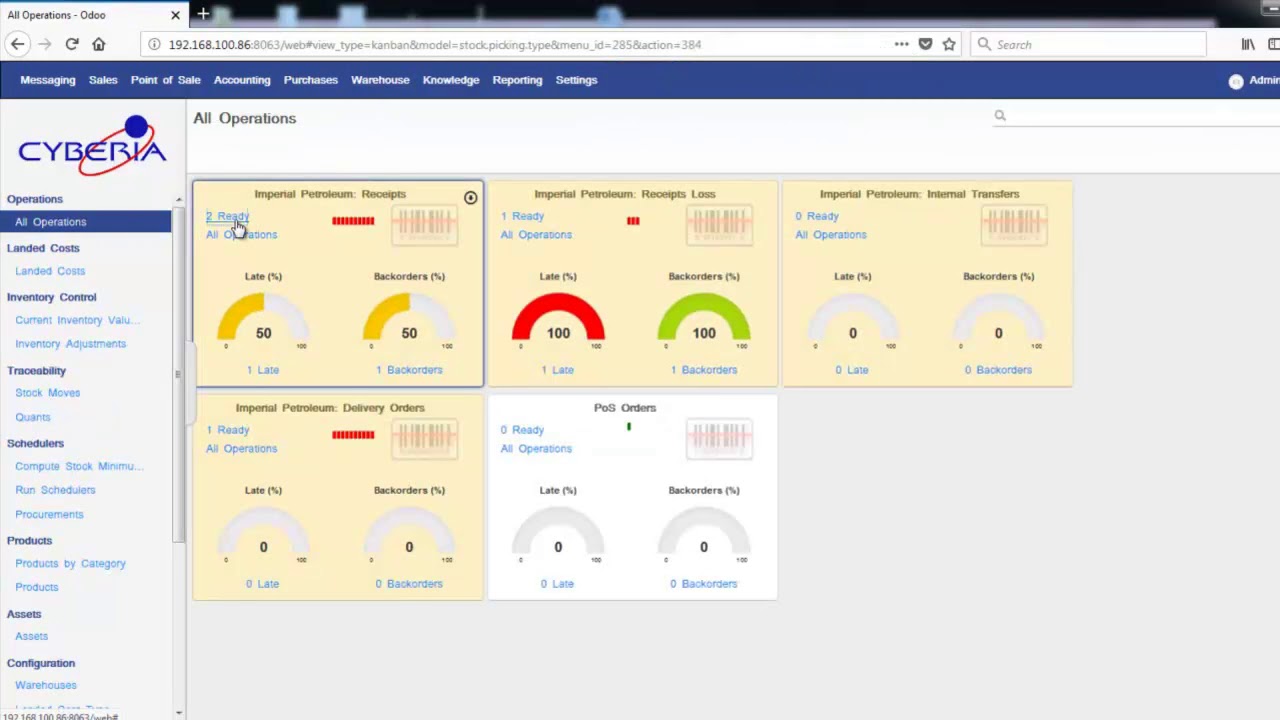Open the Reporting menu
The image size is (1280, 720).
[x=517, y=80]
